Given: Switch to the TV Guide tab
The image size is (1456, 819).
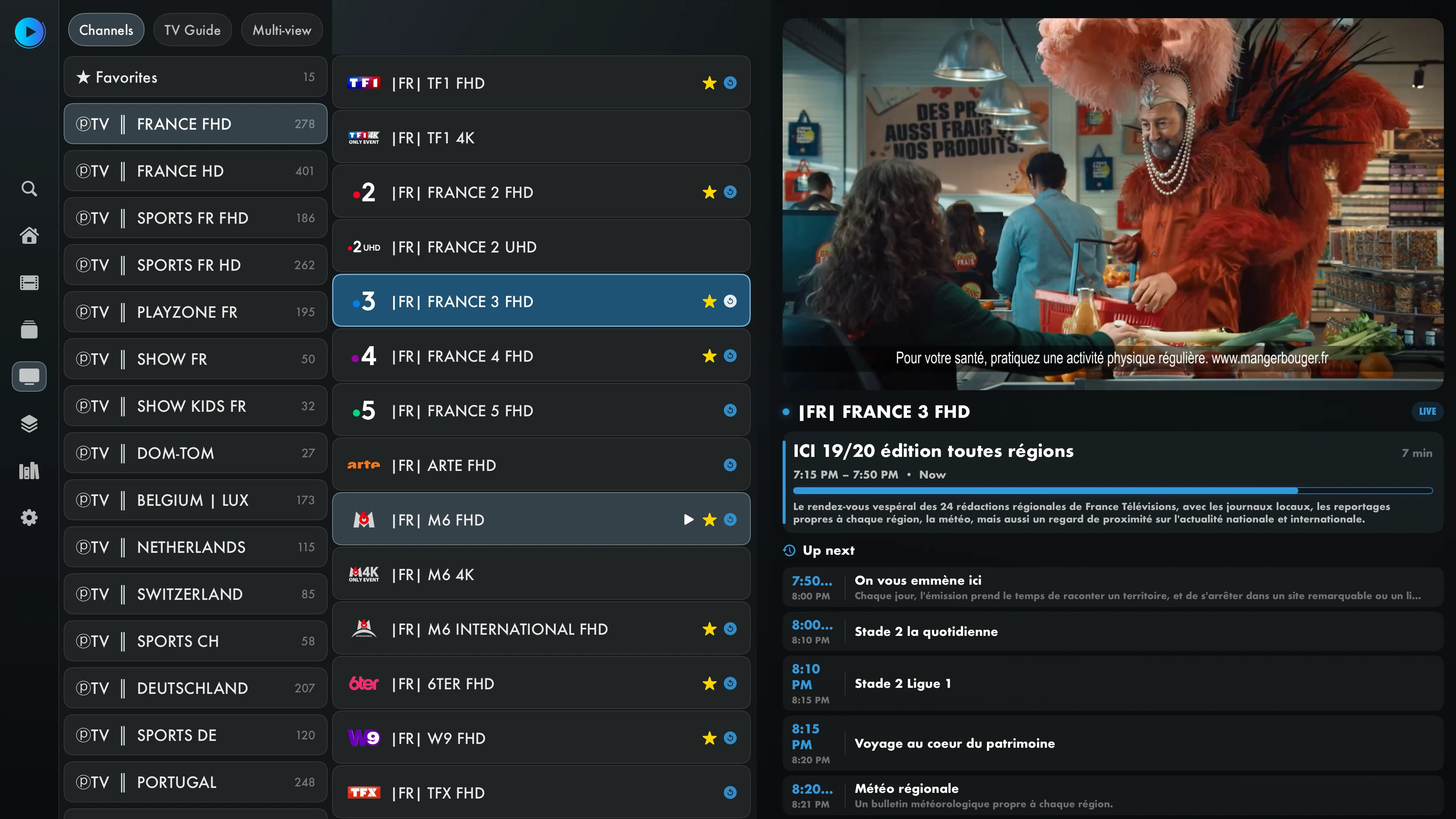Looking at the screenshot, I should [x=192, y=30].
